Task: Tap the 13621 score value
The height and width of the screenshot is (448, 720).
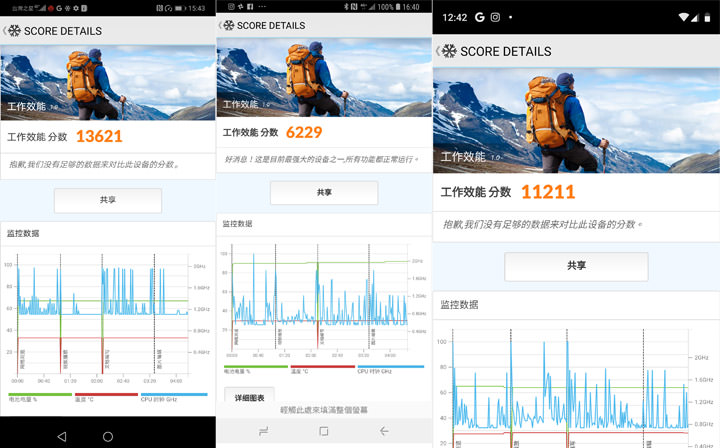Action: point(98,137)
